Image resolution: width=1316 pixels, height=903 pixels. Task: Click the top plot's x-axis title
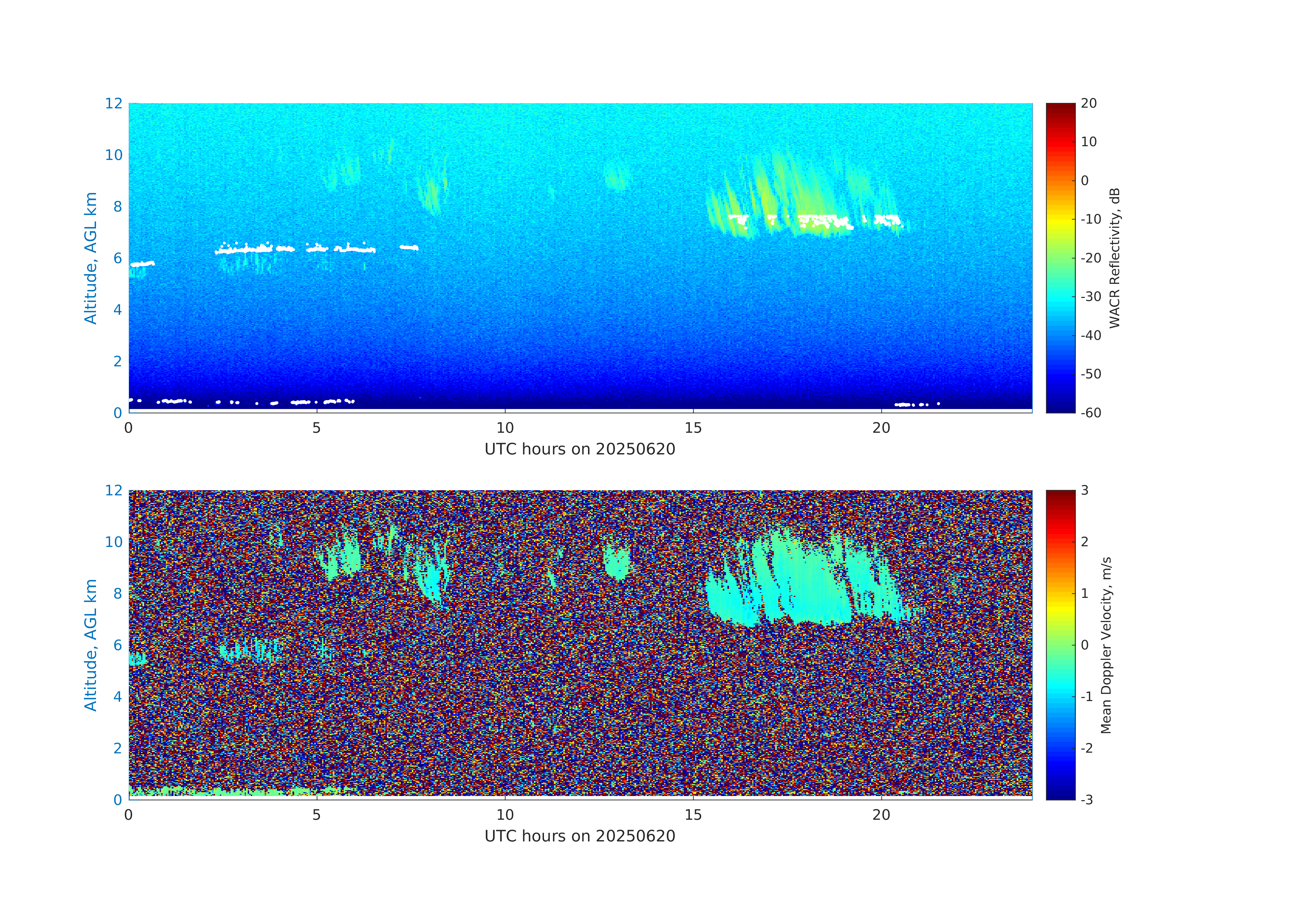579,449
